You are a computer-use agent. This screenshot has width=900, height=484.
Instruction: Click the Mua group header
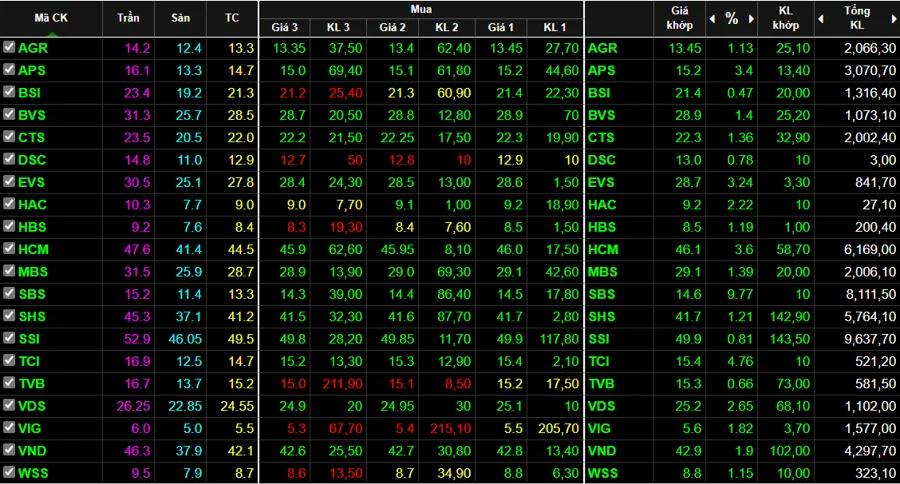point(421,7)
